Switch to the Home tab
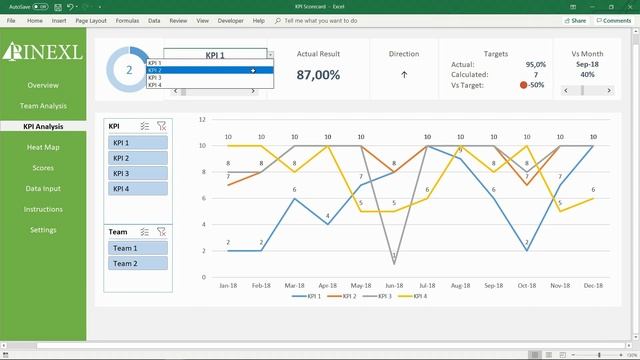This screenshot has height=360, width=640. click(35, 20)
